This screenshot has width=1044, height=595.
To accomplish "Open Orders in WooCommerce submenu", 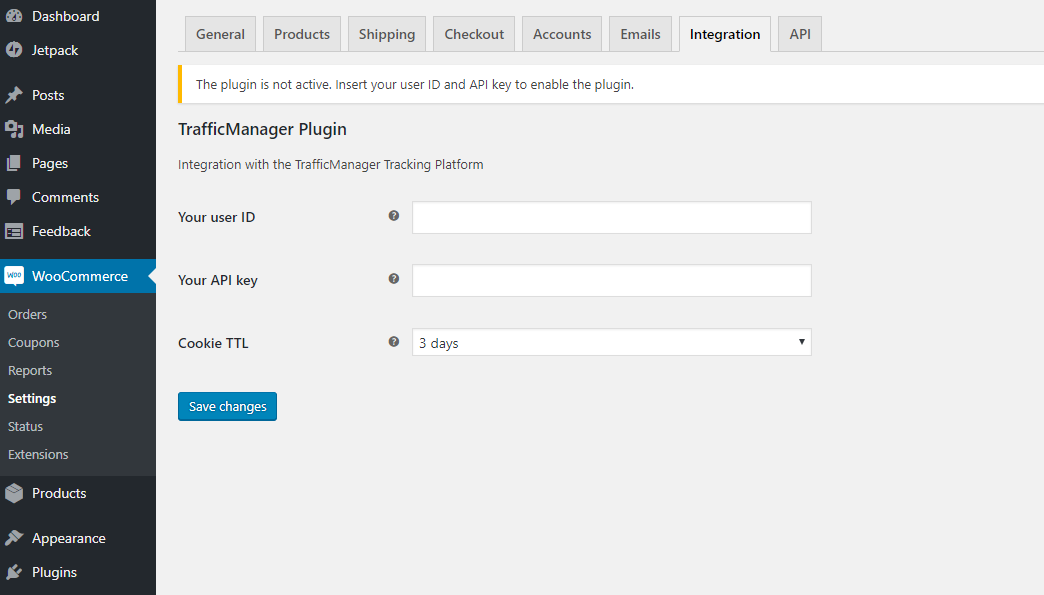I will click(x=27, y=314).
